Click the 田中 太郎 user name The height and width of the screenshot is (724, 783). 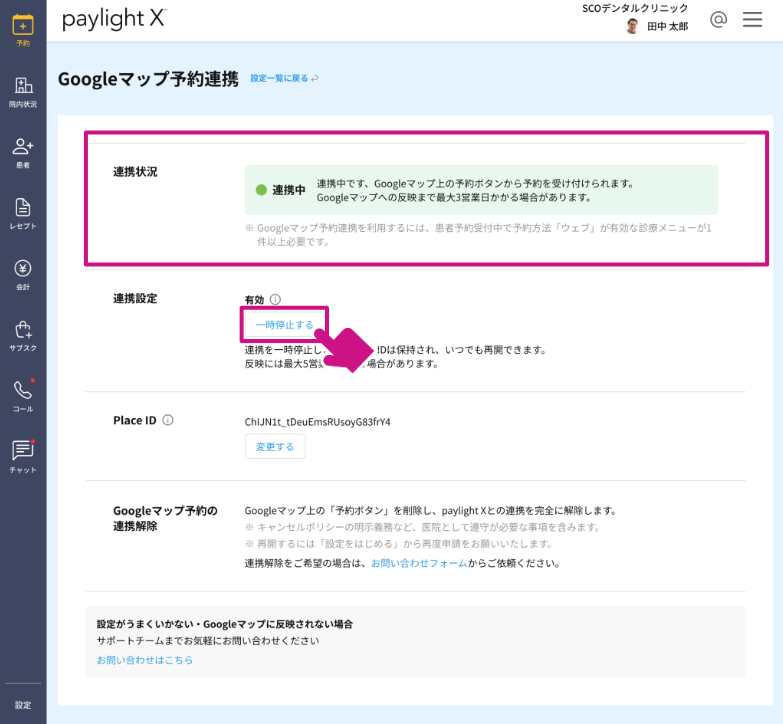coord(668,26)
